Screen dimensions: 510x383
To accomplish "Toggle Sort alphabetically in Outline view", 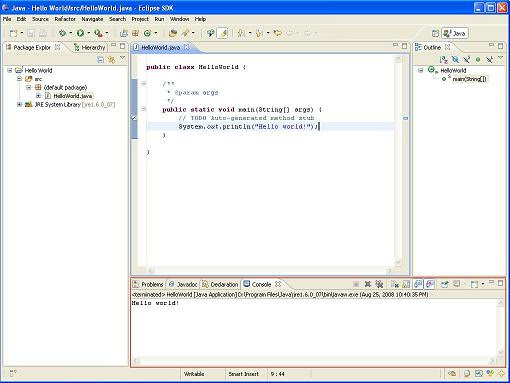I will point(443,59).
